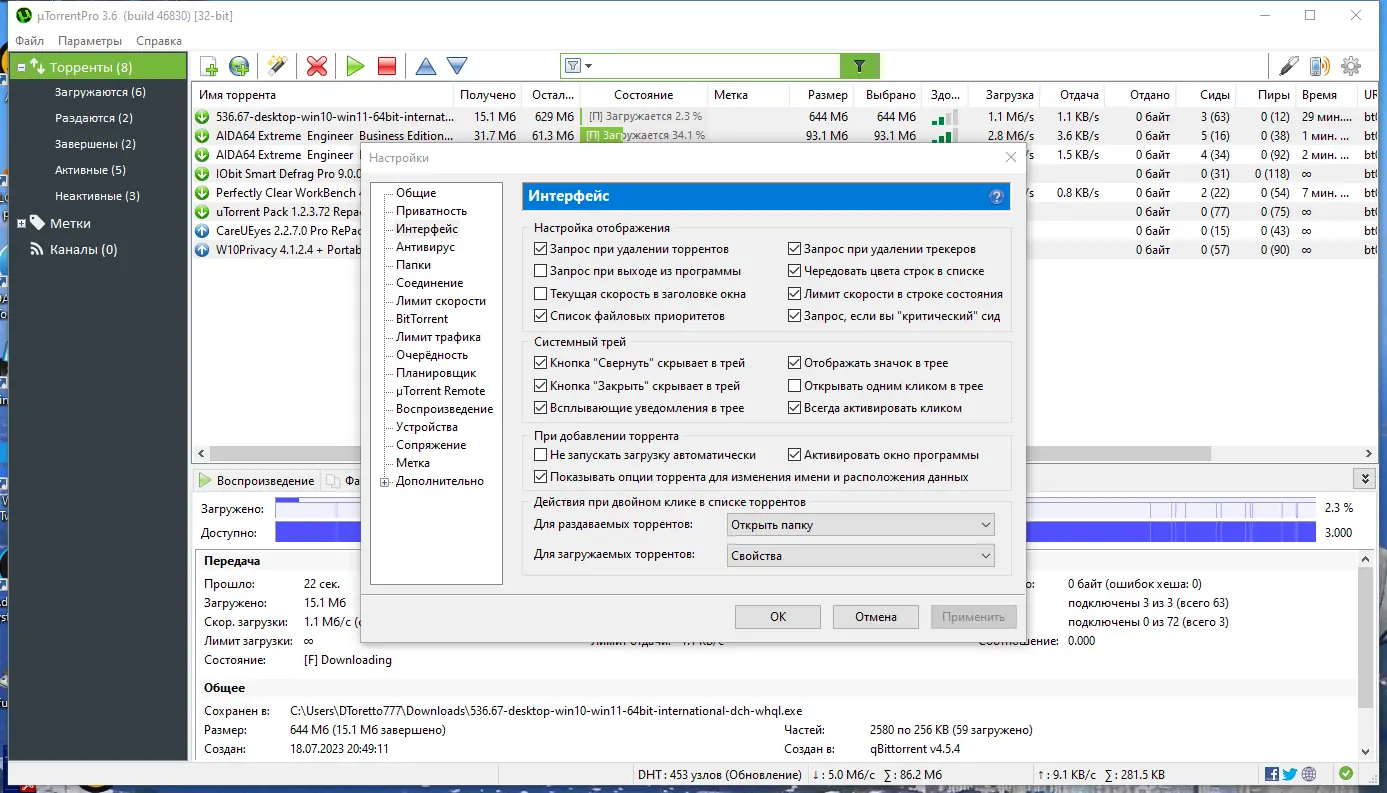Image resolution: width=1387 pixels, height=793 pixels.
Task: Click the Add Torrent file icon
Action: coord(209,67)
